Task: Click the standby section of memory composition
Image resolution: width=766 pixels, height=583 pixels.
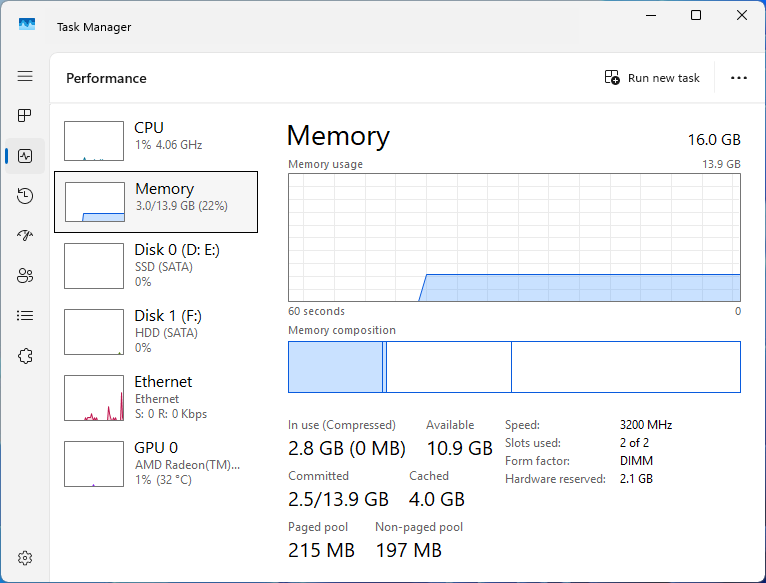Action: click(448, 367)
